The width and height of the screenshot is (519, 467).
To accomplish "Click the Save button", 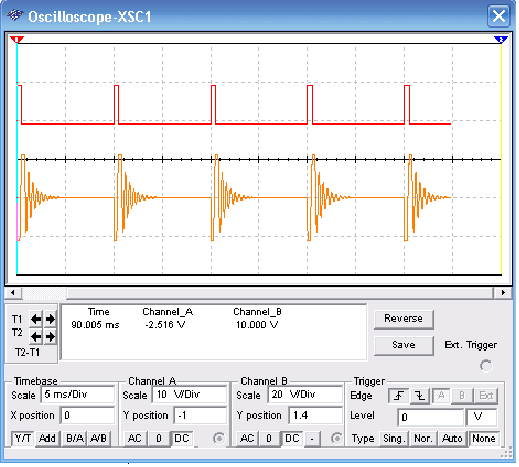I will (403, 345).
